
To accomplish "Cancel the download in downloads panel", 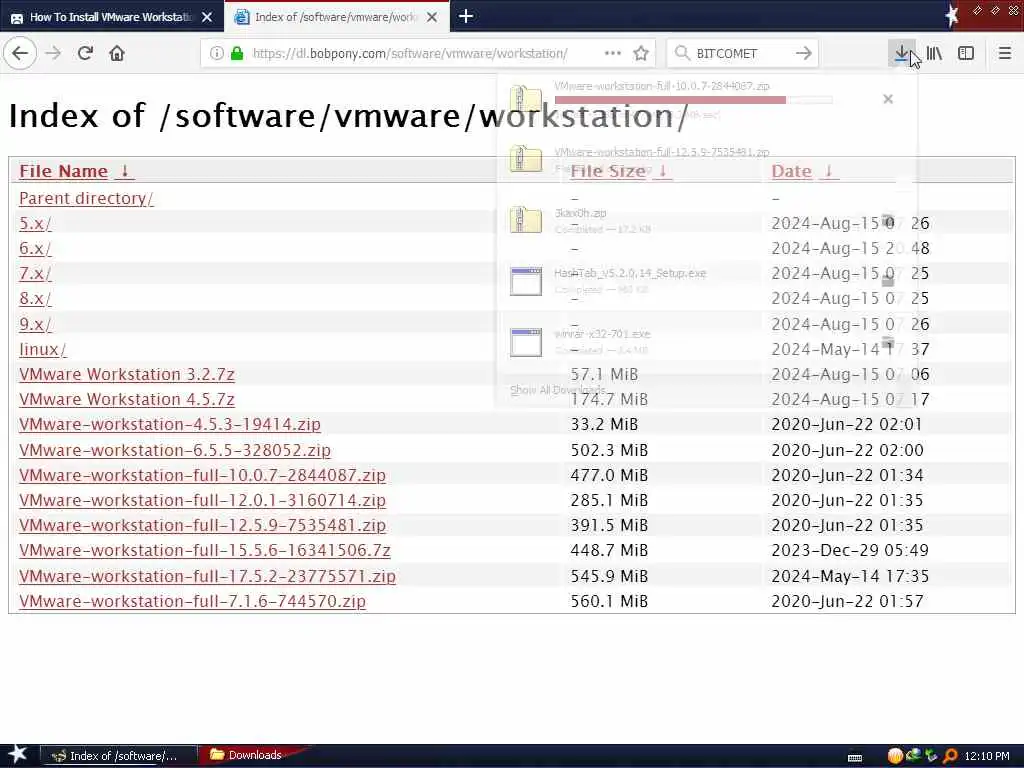I will pyautogui.click(x=888, y=99).
